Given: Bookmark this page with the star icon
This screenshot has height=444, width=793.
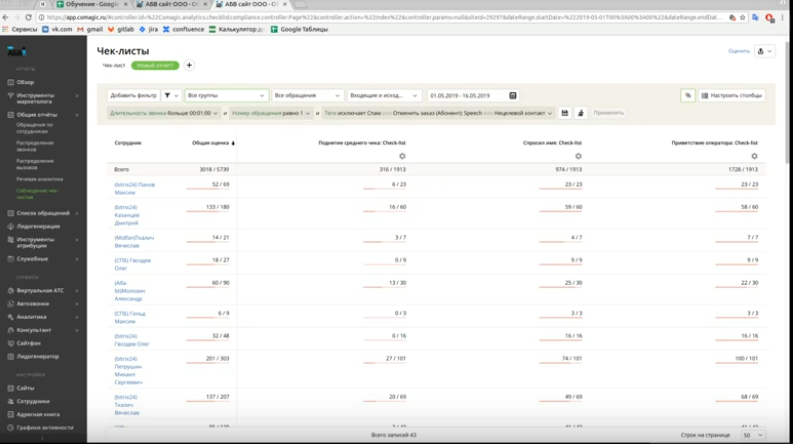Looking at the screenshot, I should [742, 17].
